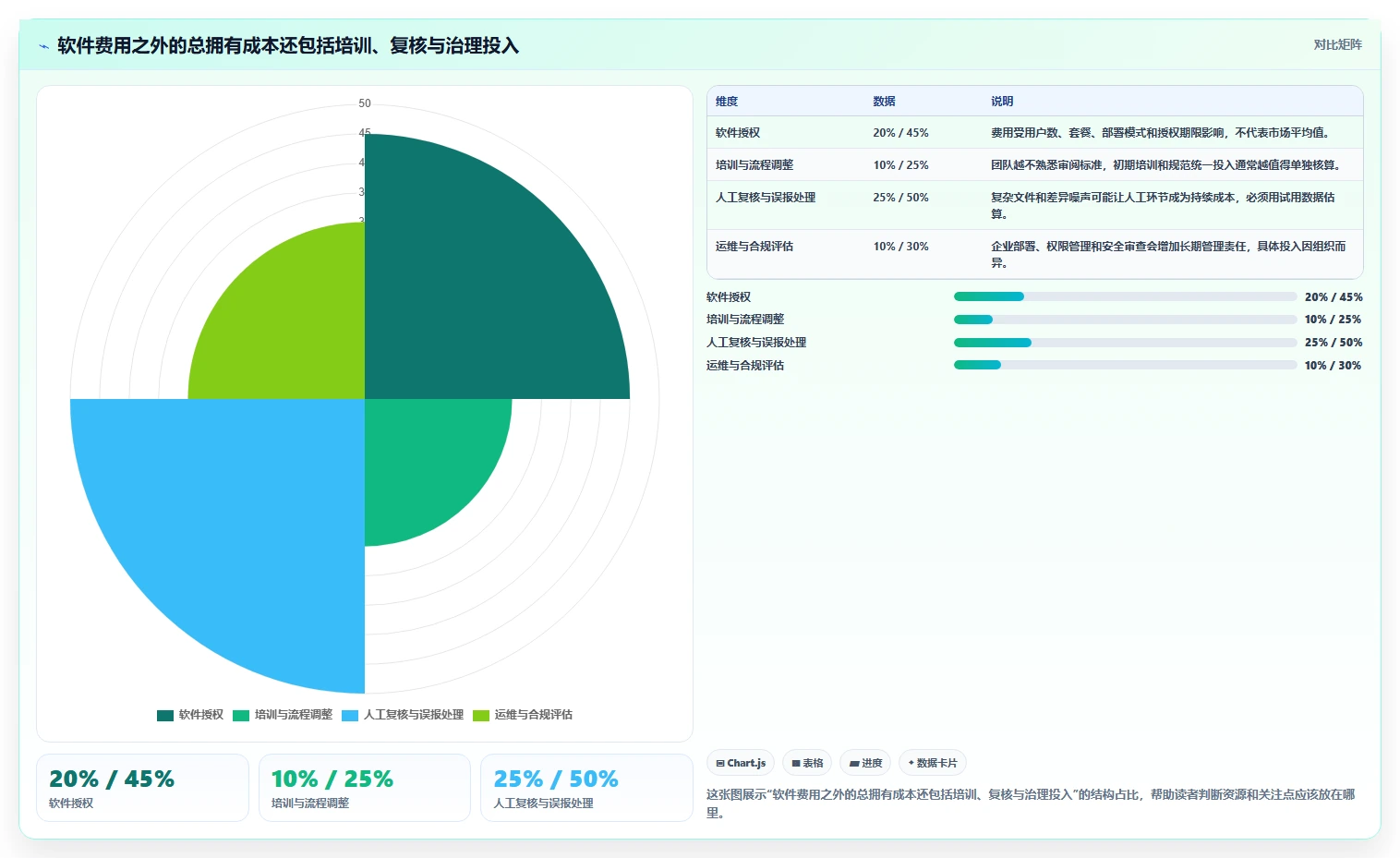
Task: Open the 20% / 45% 软件授权 stat card
Action: [142, 788]
